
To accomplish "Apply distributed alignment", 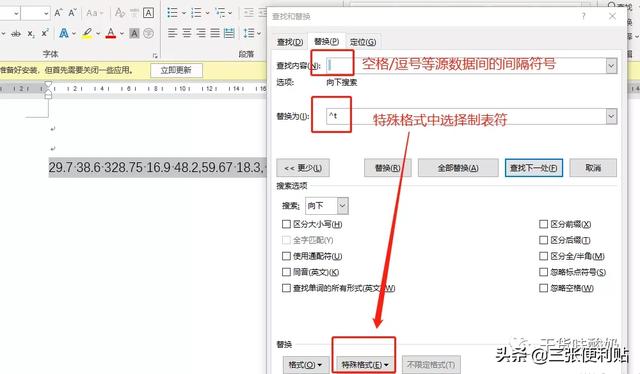I will click(x=229, y=33).
